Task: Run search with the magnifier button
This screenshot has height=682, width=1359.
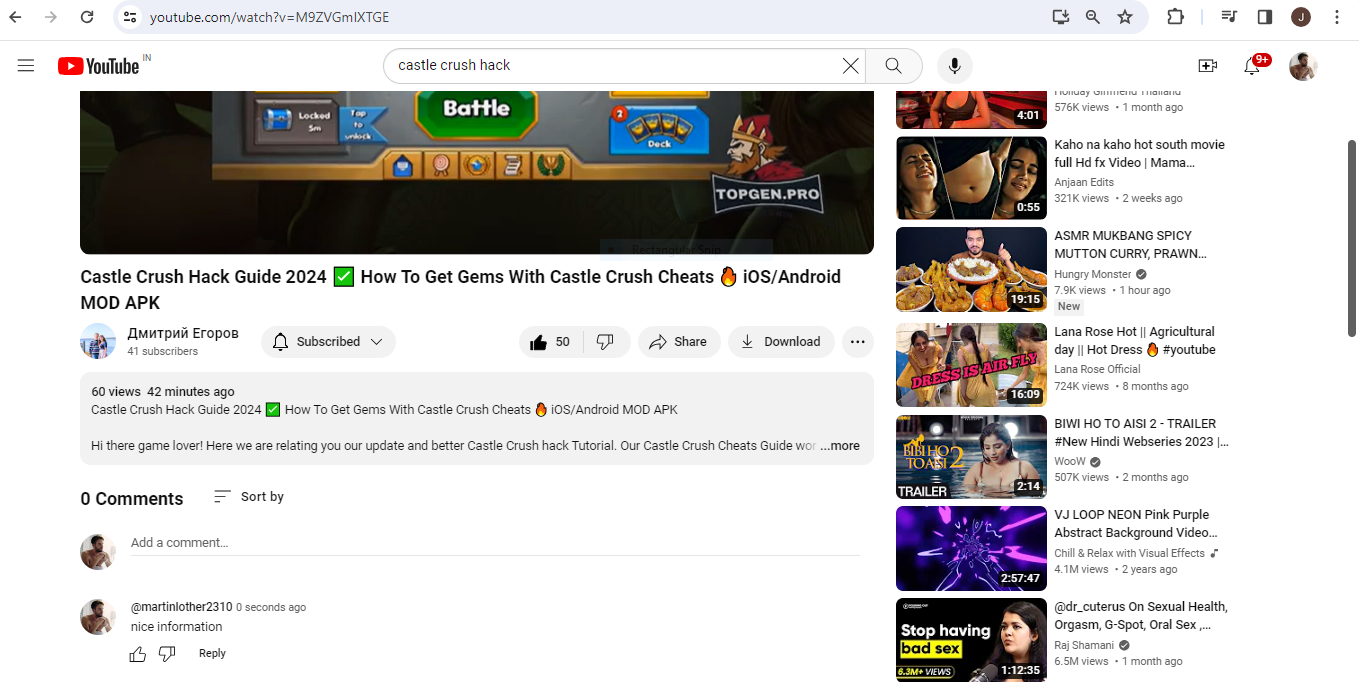Action: [x=894, y=66]
